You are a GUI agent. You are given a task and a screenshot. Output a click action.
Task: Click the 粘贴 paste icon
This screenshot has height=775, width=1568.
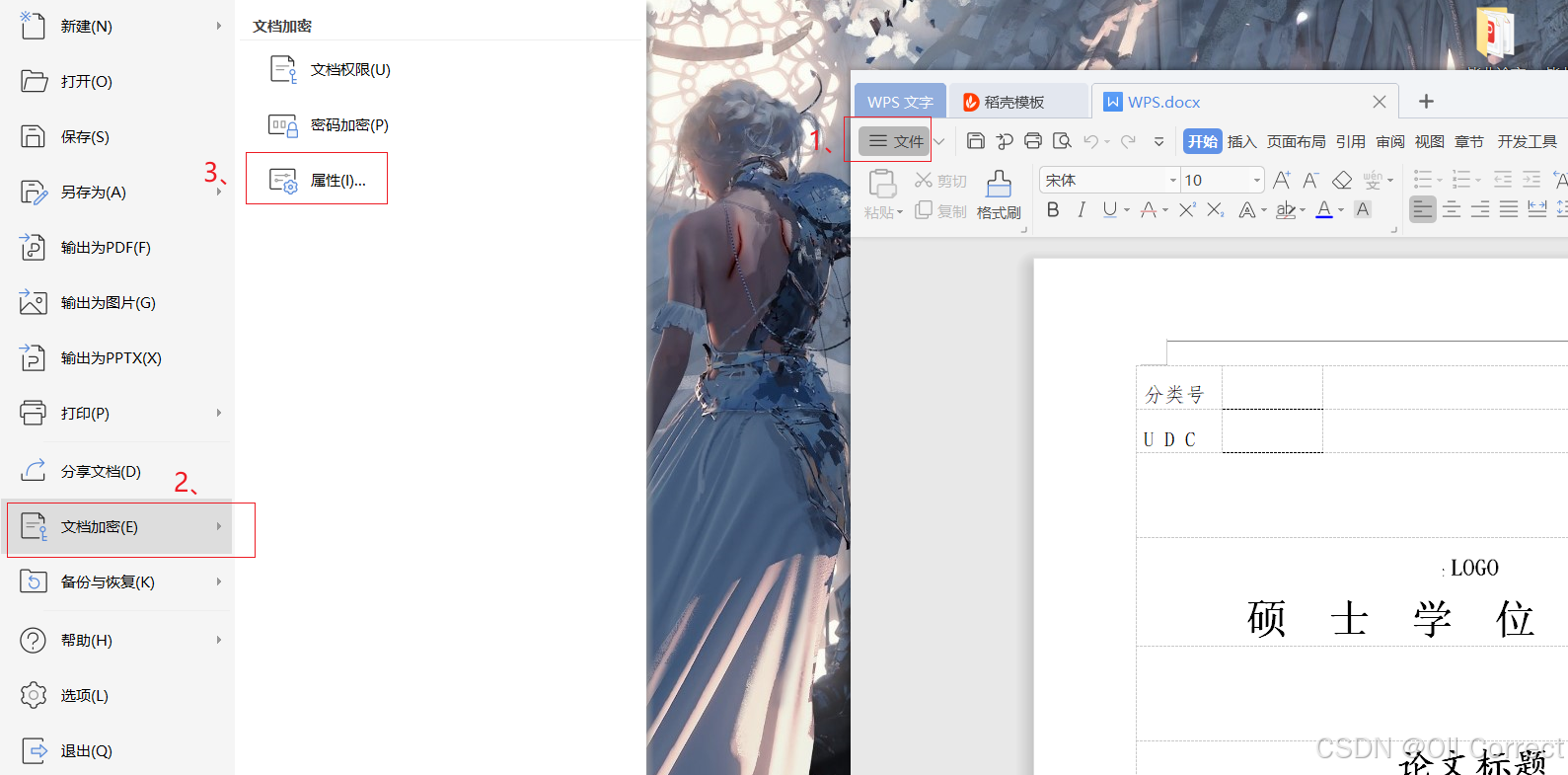click(x=882, y=184)
